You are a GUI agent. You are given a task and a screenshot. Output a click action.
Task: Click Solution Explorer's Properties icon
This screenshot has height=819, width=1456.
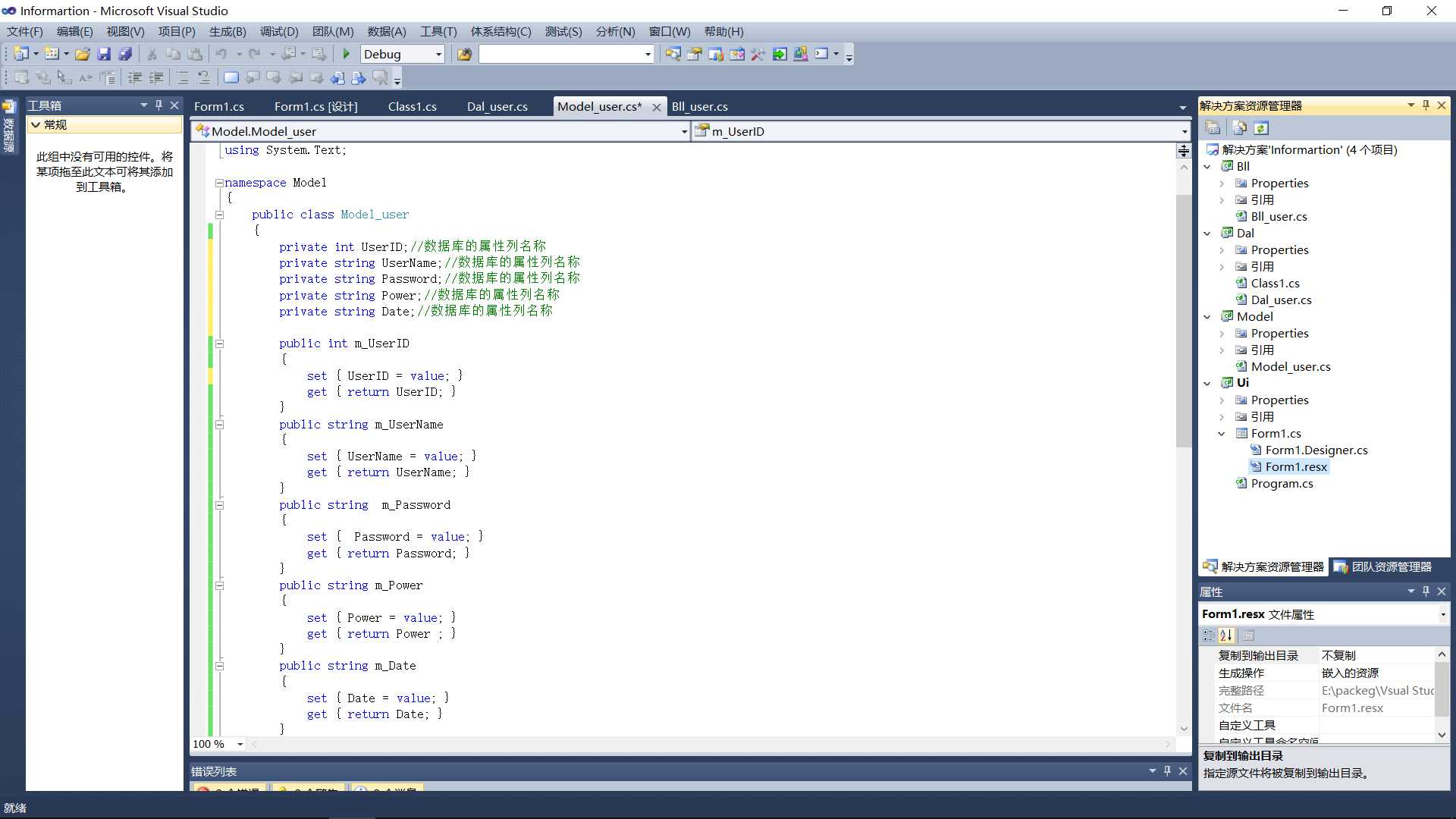[1213, 127]
